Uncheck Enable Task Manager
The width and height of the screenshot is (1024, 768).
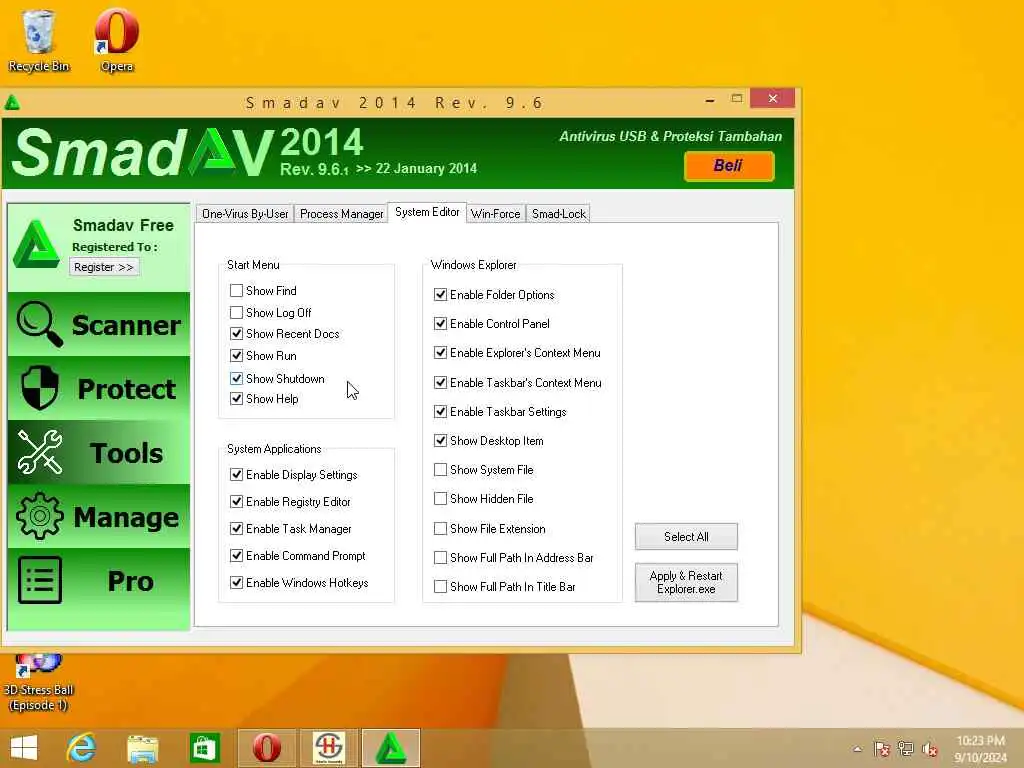click(x=236, y=529)
